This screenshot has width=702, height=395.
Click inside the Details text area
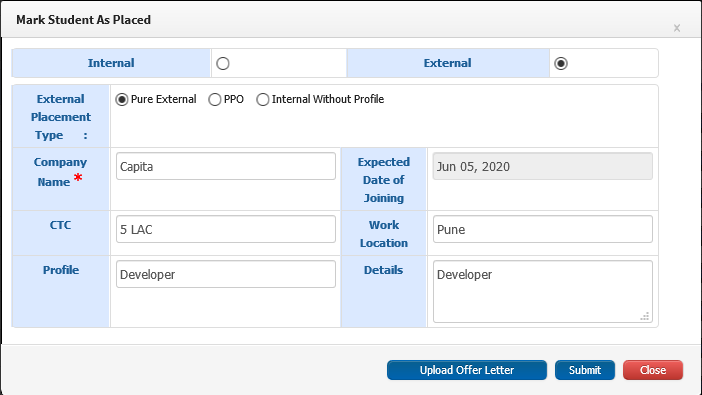click(x=543, y=292)
